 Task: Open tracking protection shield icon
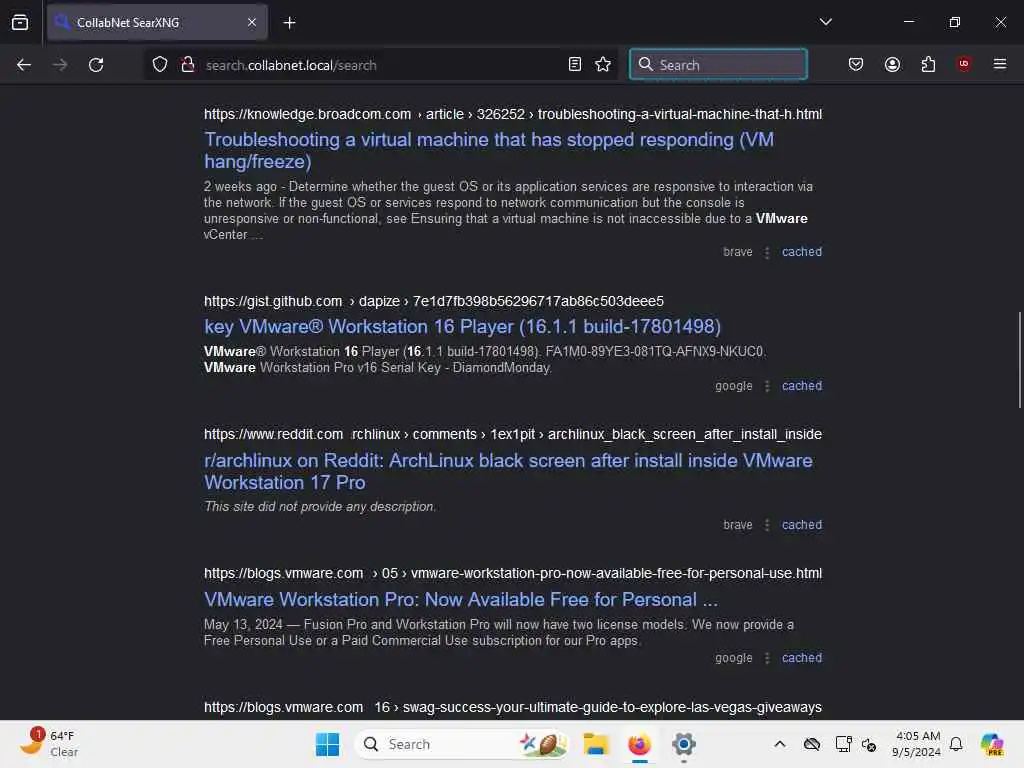coord(160,65)
